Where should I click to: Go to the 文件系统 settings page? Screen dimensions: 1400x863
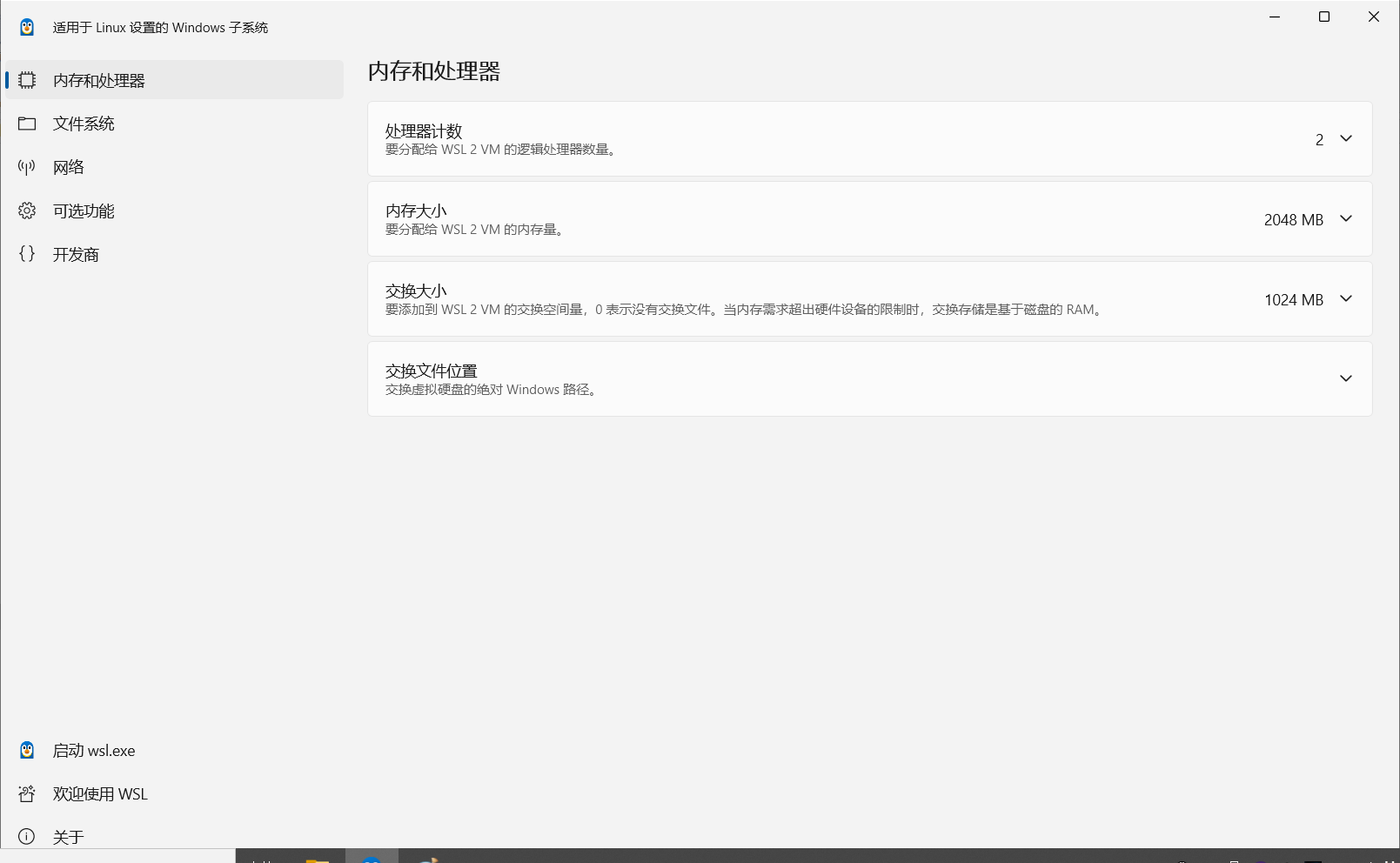click(174, 124)
